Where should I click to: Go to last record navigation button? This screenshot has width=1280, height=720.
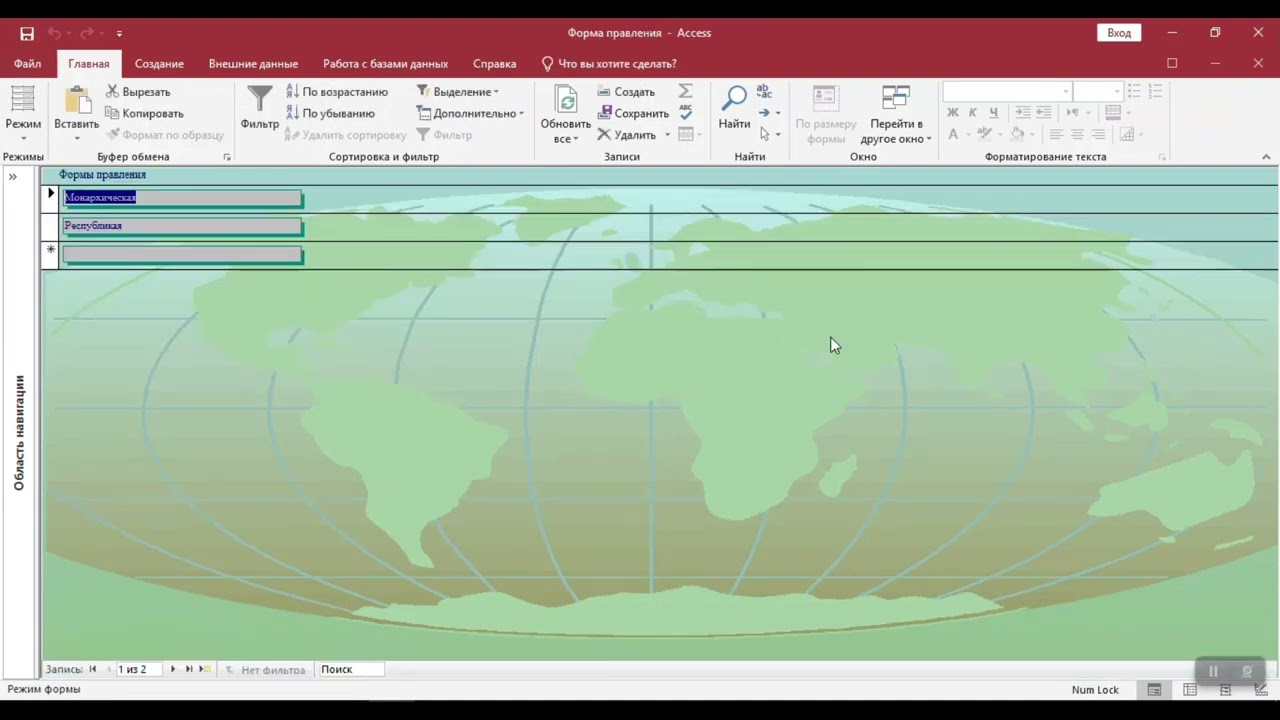[188, 669]
